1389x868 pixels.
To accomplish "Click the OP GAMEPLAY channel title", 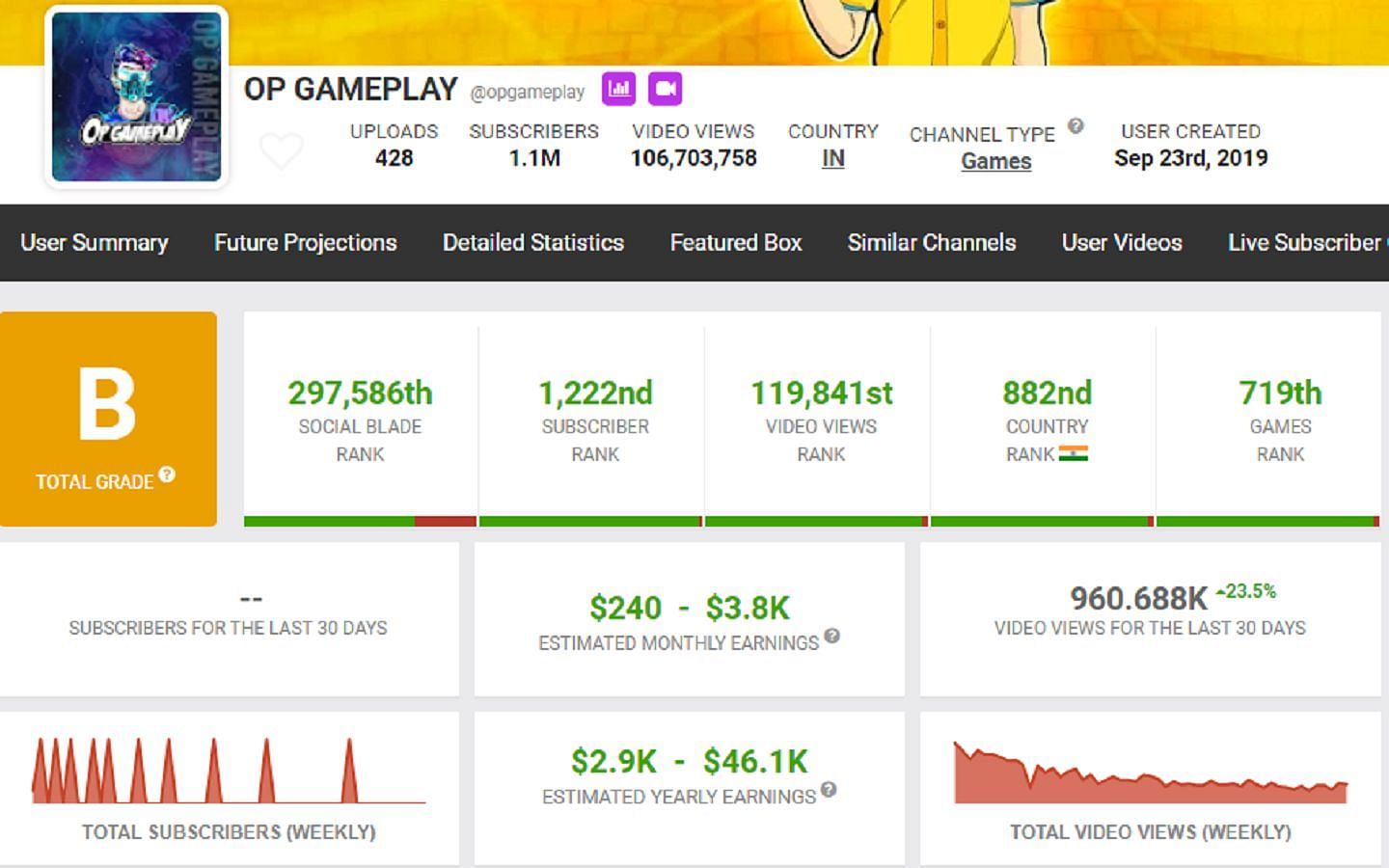I will (350, 89).
